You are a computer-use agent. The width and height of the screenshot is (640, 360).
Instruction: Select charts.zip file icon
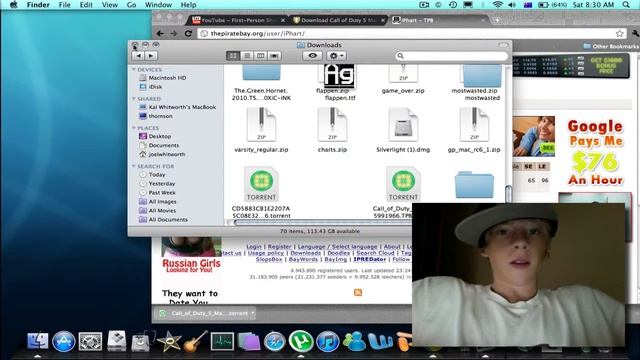point(332,124)
